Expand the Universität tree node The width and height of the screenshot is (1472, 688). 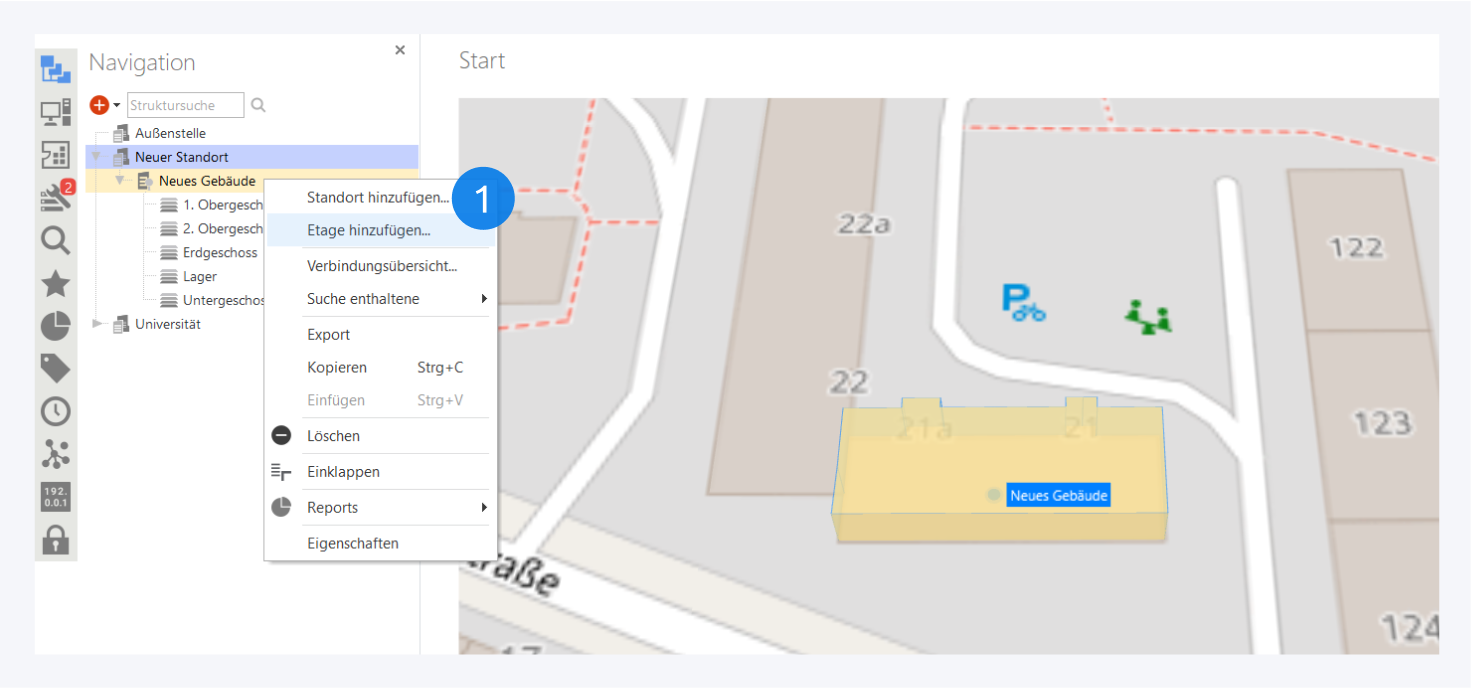click(x=97, y=324)
